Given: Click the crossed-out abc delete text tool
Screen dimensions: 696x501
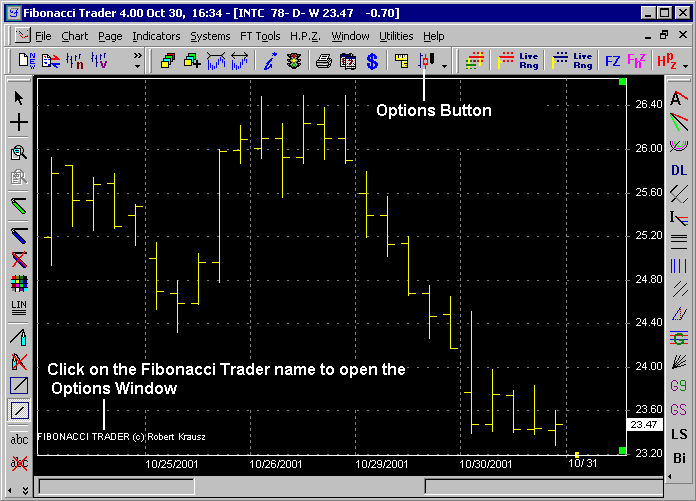Looking at the screenshot, I should click(x=19, y=464).
